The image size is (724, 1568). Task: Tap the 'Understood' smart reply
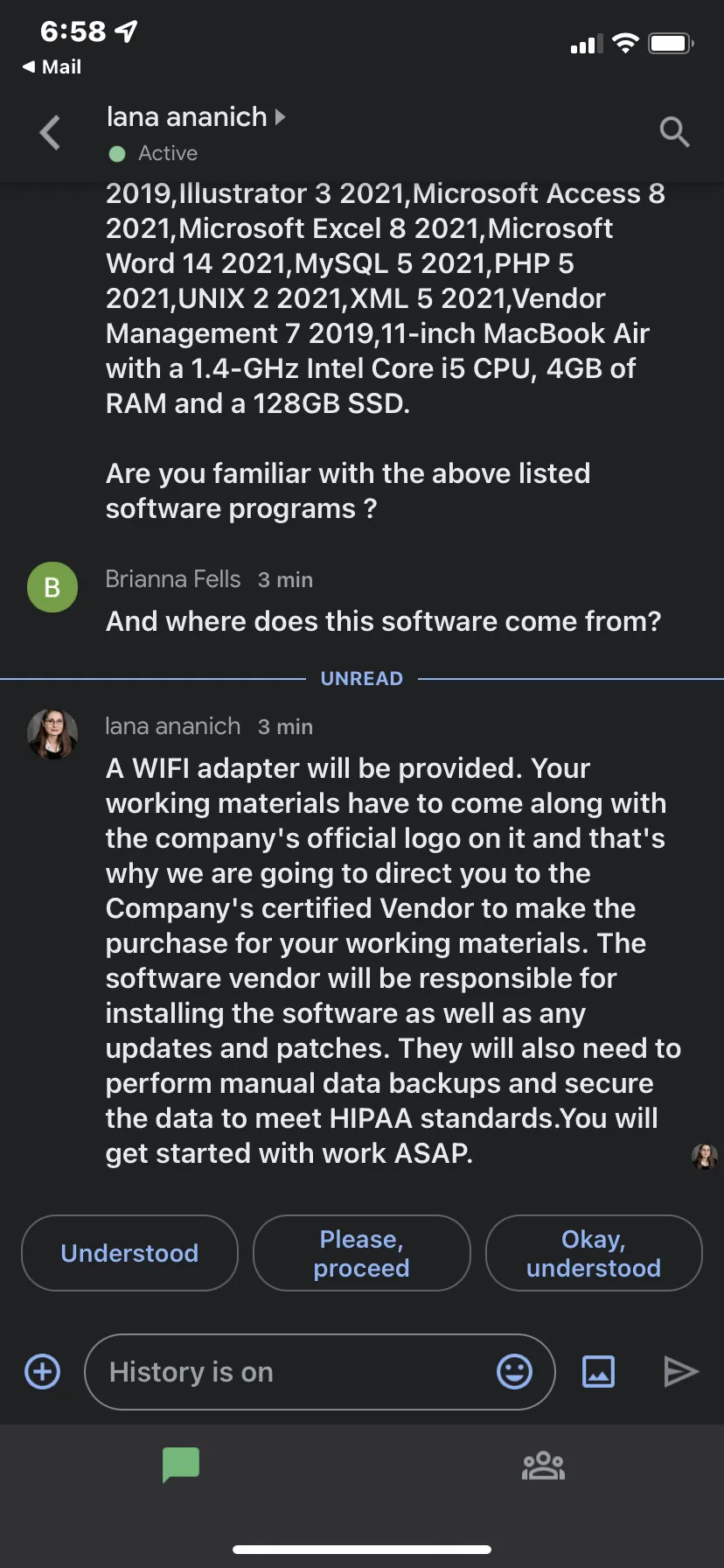click(129, 1253)
